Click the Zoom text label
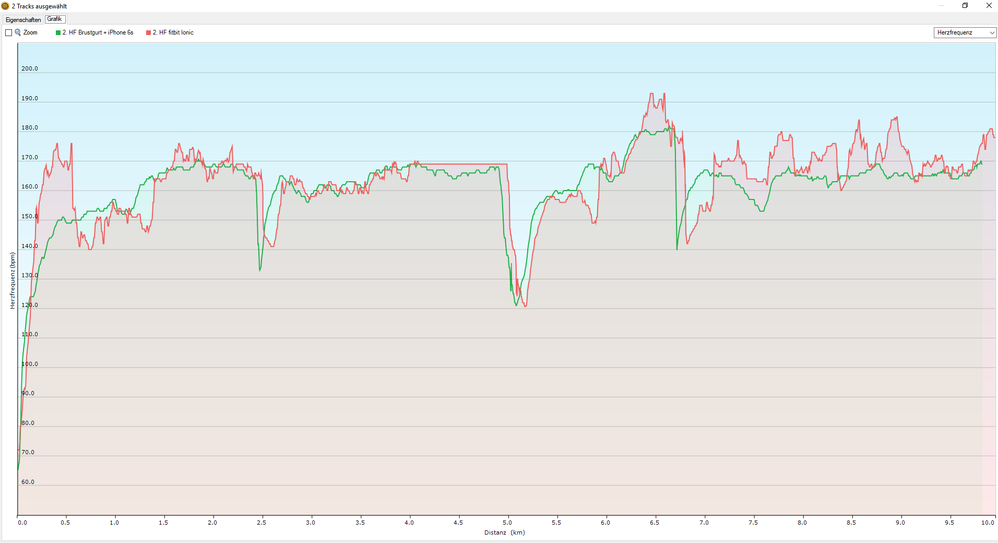998x543 pixels. pyautogui.click(x=31, y=33)
